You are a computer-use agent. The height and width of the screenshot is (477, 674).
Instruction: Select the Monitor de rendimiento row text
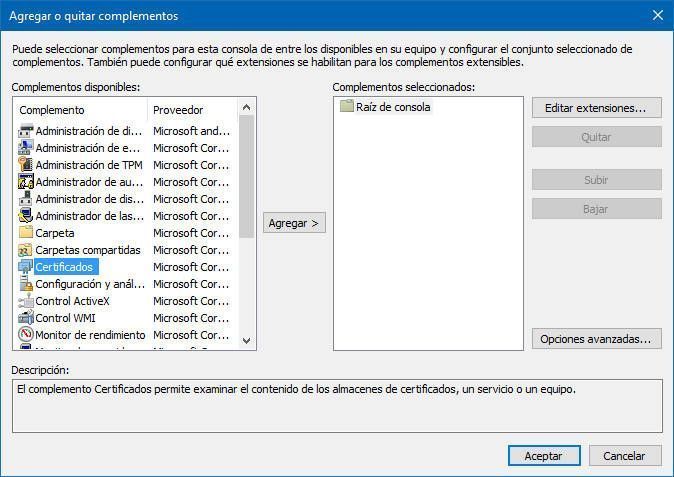pos(90,335)
